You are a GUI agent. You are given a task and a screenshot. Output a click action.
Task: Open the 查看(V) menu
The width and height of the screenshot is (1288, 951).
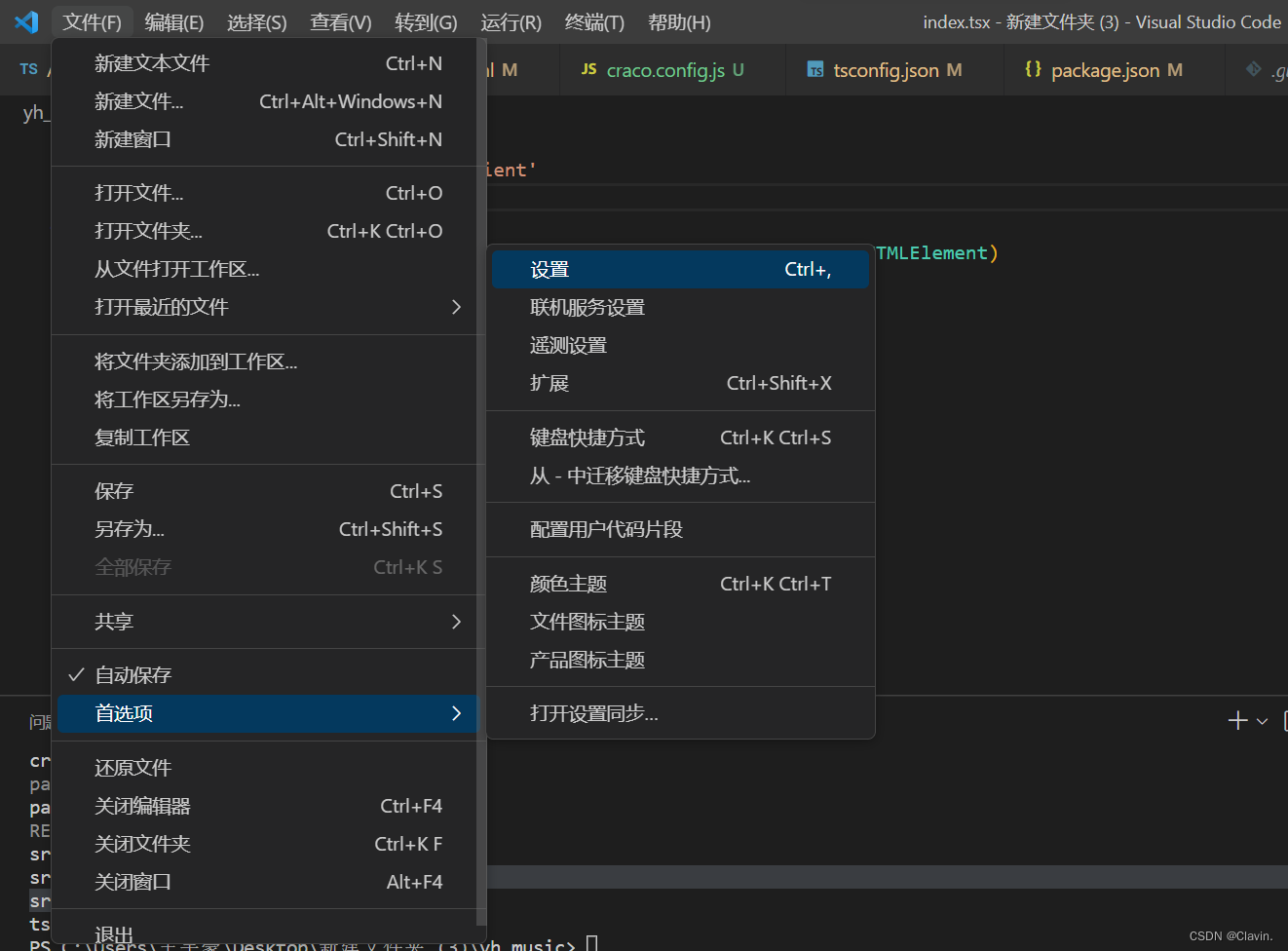[341, 22]
